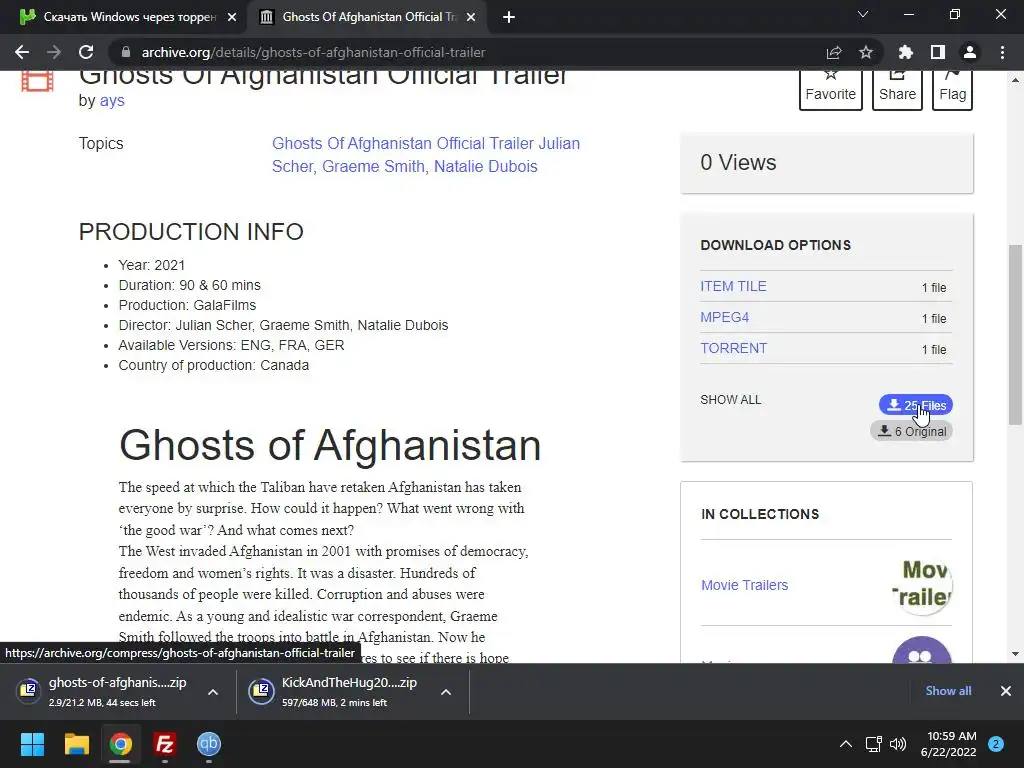
Task: Click the PRODUCTION INFO heading
Action: tap(191, 232)
